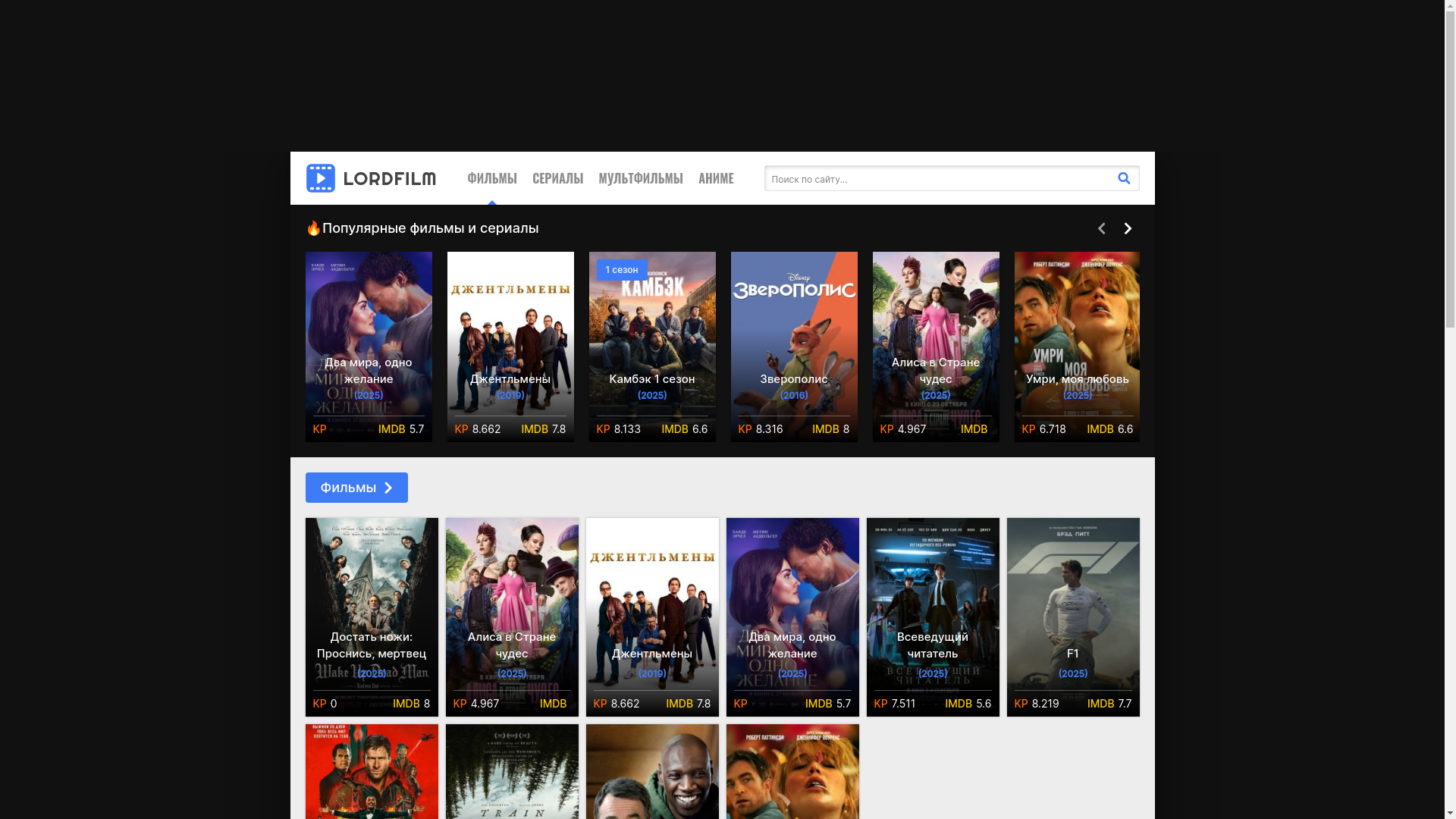Open the F1 2025 movie poster
Screen dimensions: 1456x819
(x=1073, y=617)
